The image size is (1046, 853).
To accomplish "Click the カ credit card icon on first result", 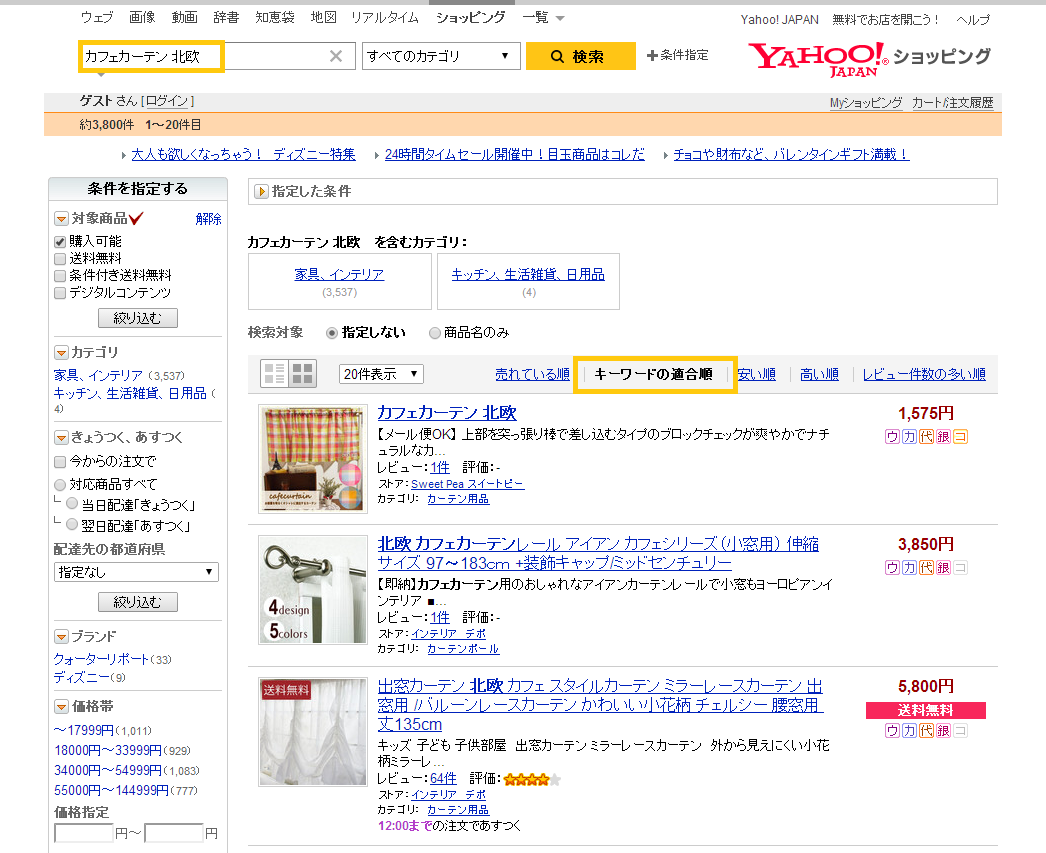I will coord(908,437).
